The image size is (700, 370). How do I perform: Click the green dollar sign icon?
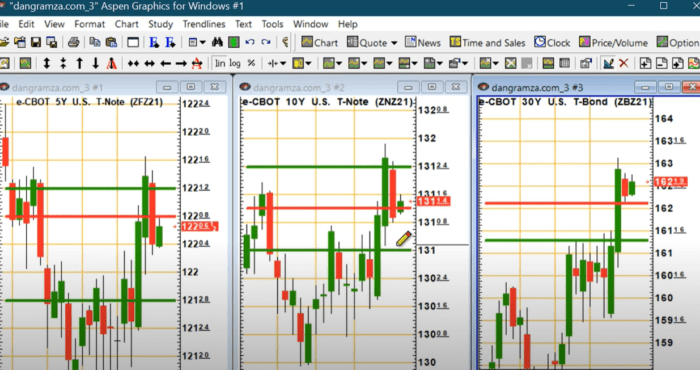click(x=233, y=42)
